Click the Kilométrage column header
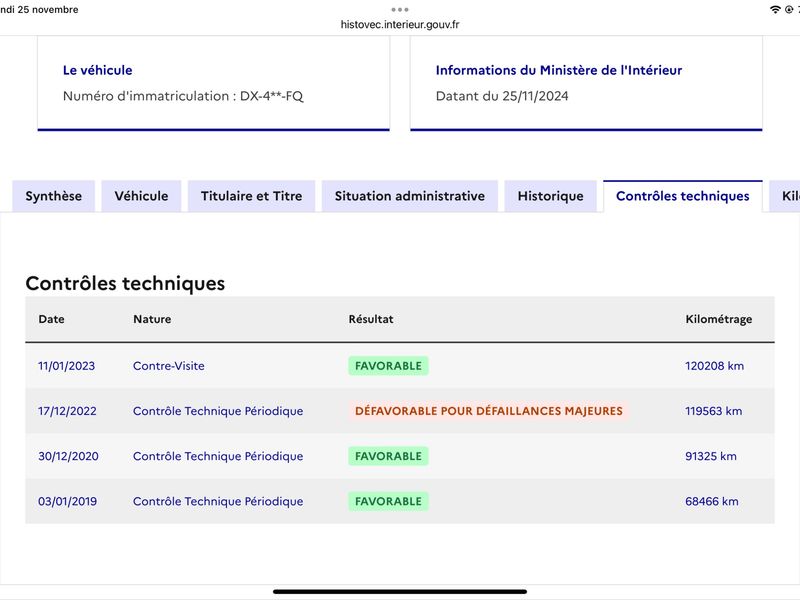Image resolution: width=800 pixels, height=600 pixels. (718, 319)
